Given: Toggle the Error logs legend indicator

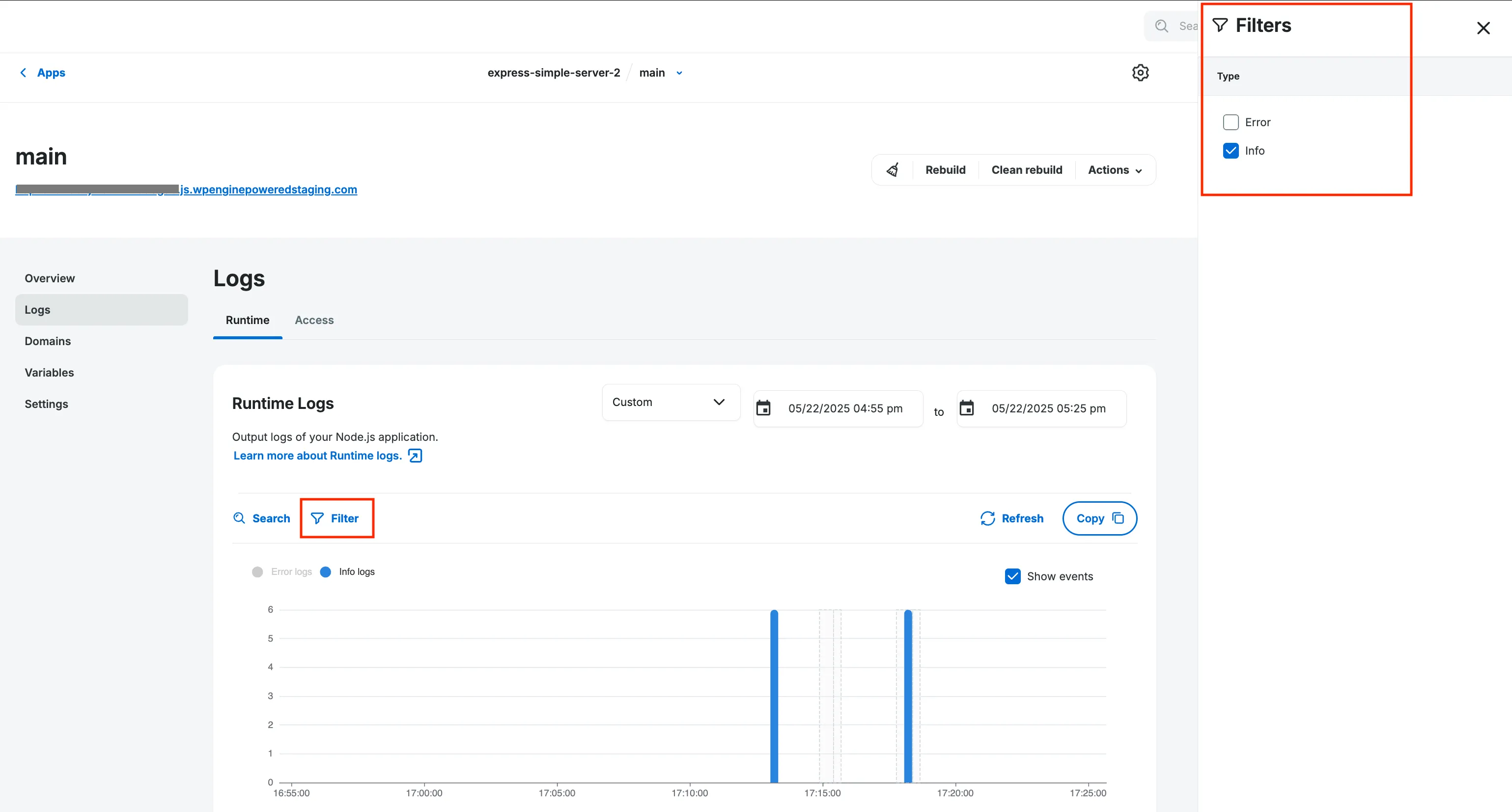Looking at the screenshot, I should [257, 571].
